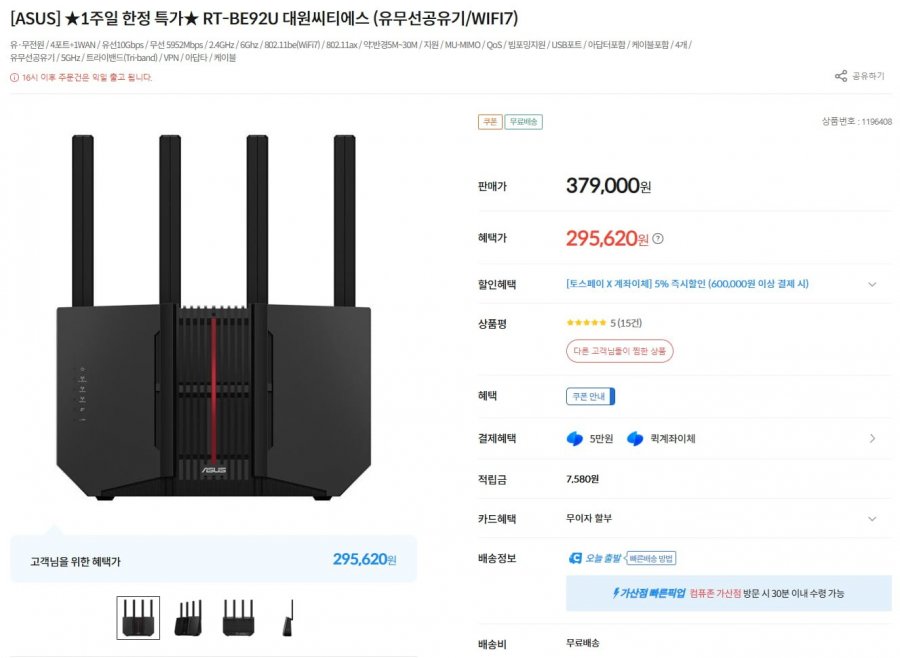Click the warning icon beside 16시 shipping notice
Viewport: 900px width, 658px height.
14,77
